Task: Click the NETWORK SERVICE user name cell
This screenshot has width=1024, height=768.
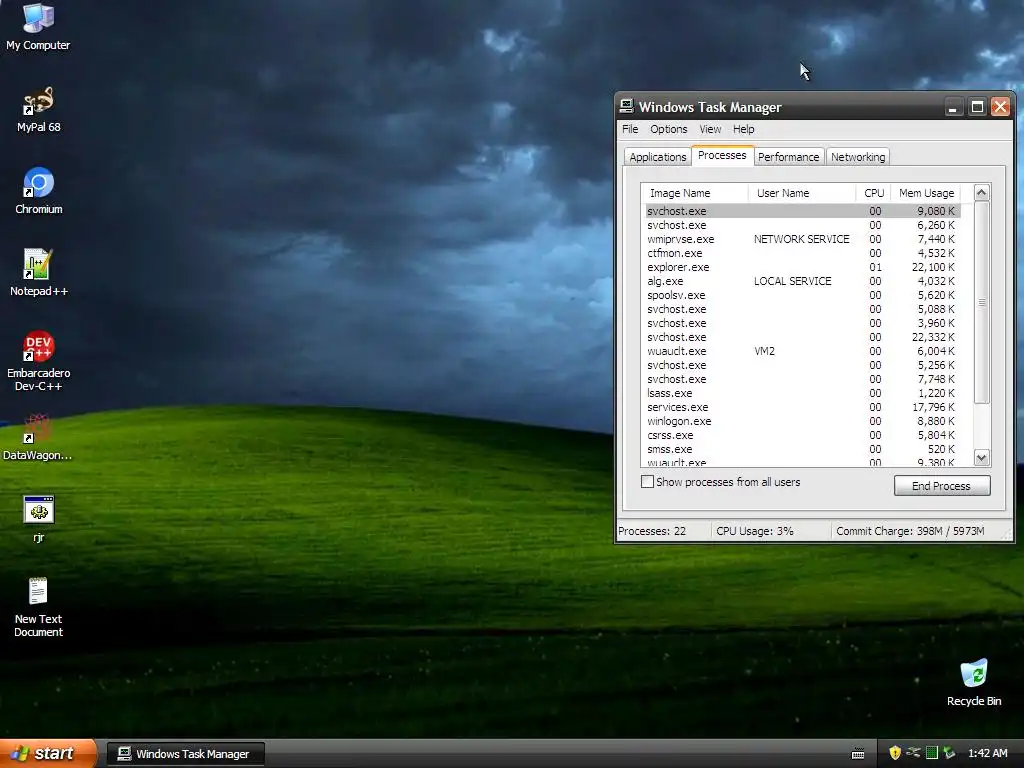Action: pos(801,239)
